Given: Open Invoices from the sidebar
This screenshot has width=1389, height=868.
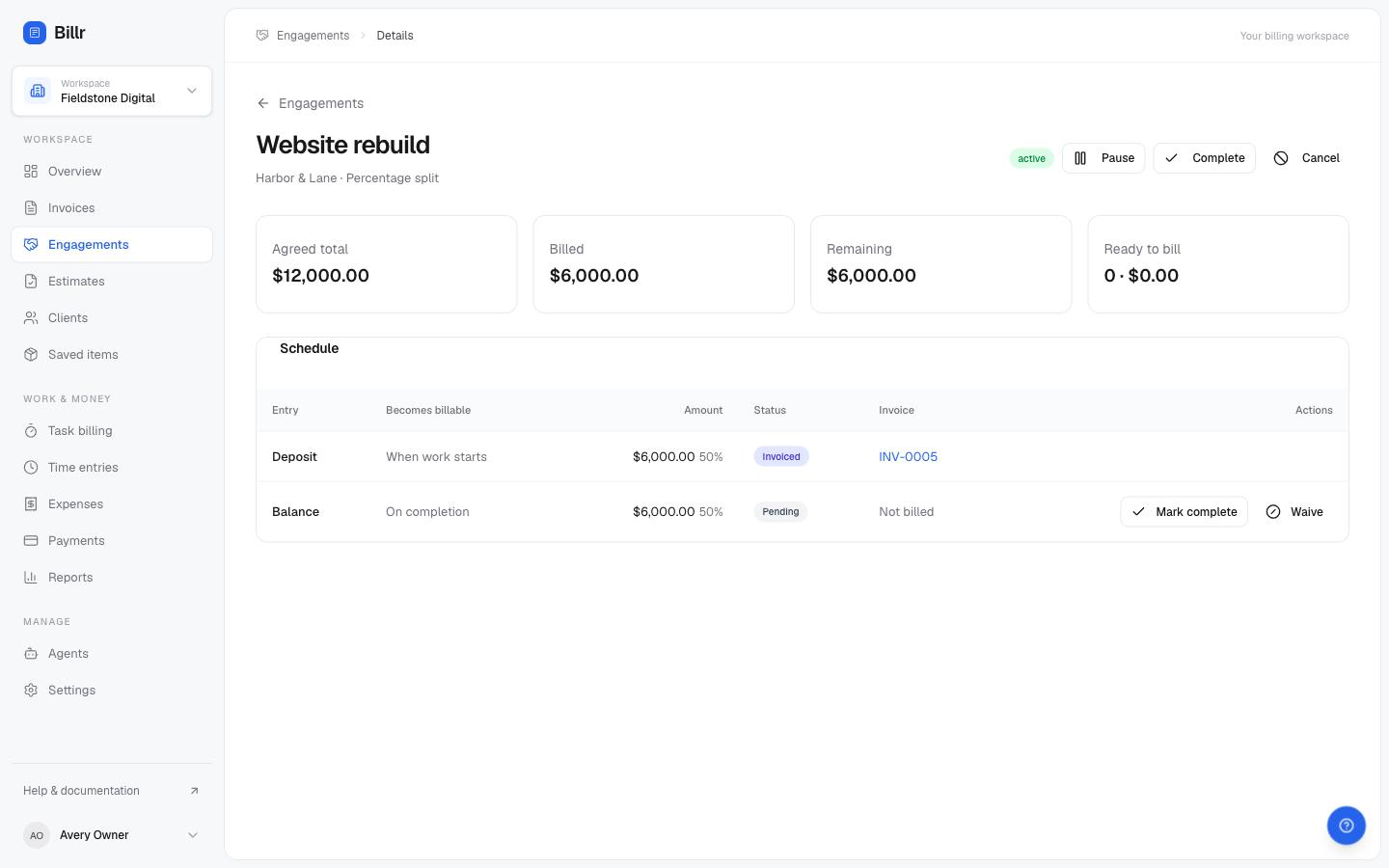Looking at the screenshot, I should (112, 208).
